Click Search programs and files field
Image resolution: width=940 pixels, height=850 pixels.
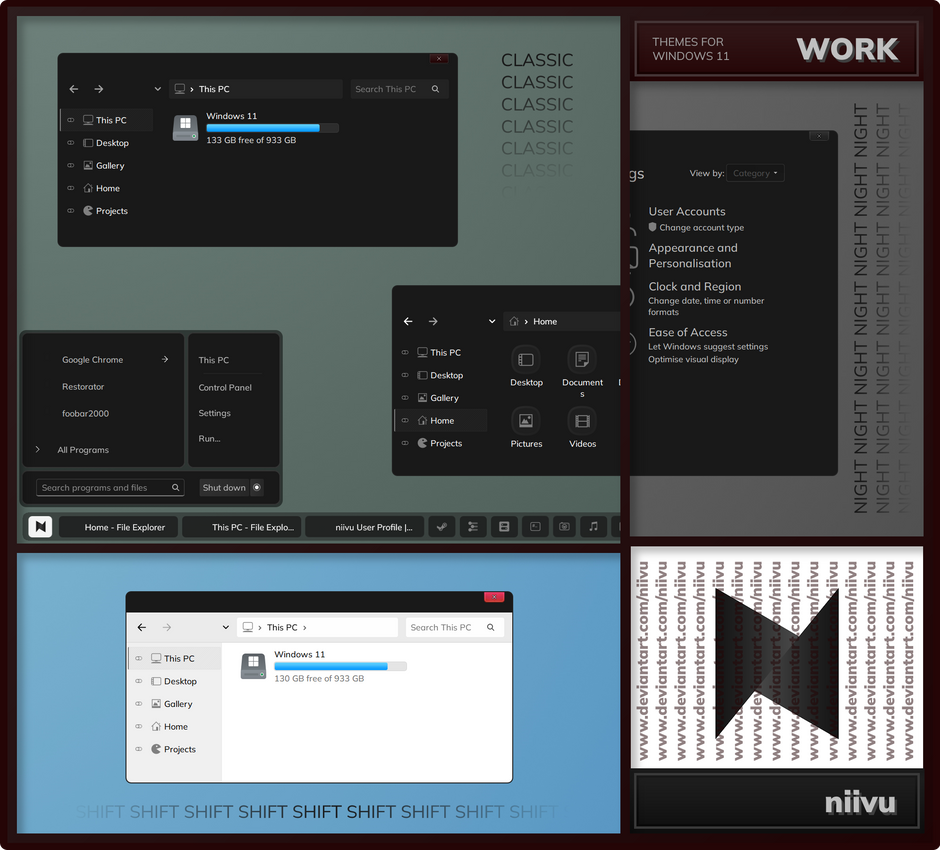pos(110,487)
